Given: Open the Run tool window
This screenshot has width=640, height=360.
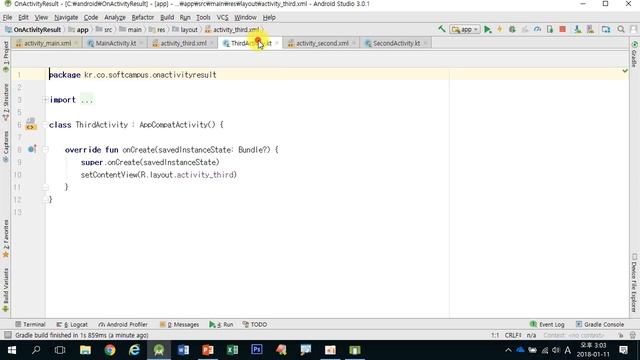Looking at the screenshot, I should click(x=221, y=324).
